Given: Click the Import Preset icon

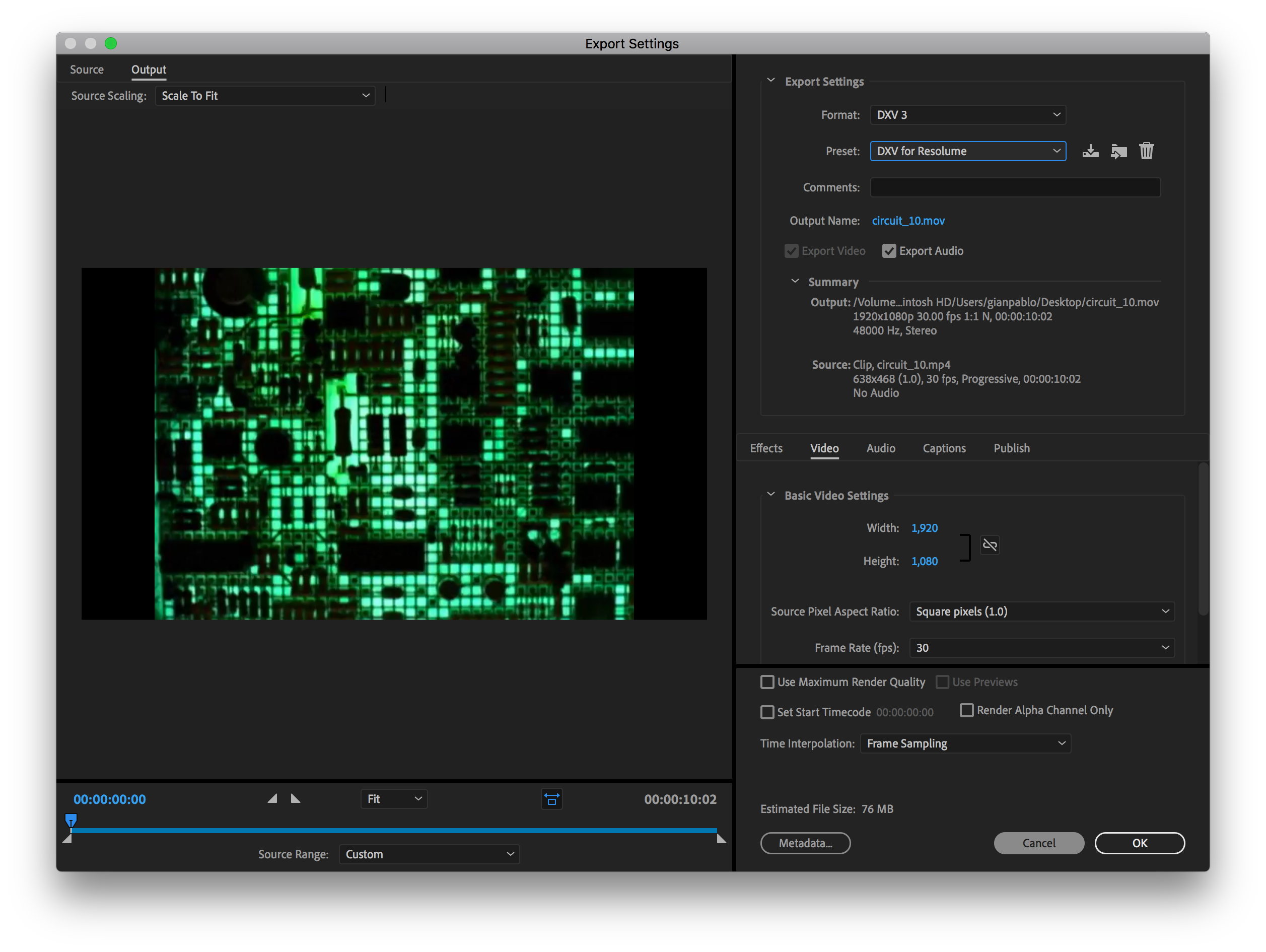Looking at the screenshot, I should [x=1118, y=151].
